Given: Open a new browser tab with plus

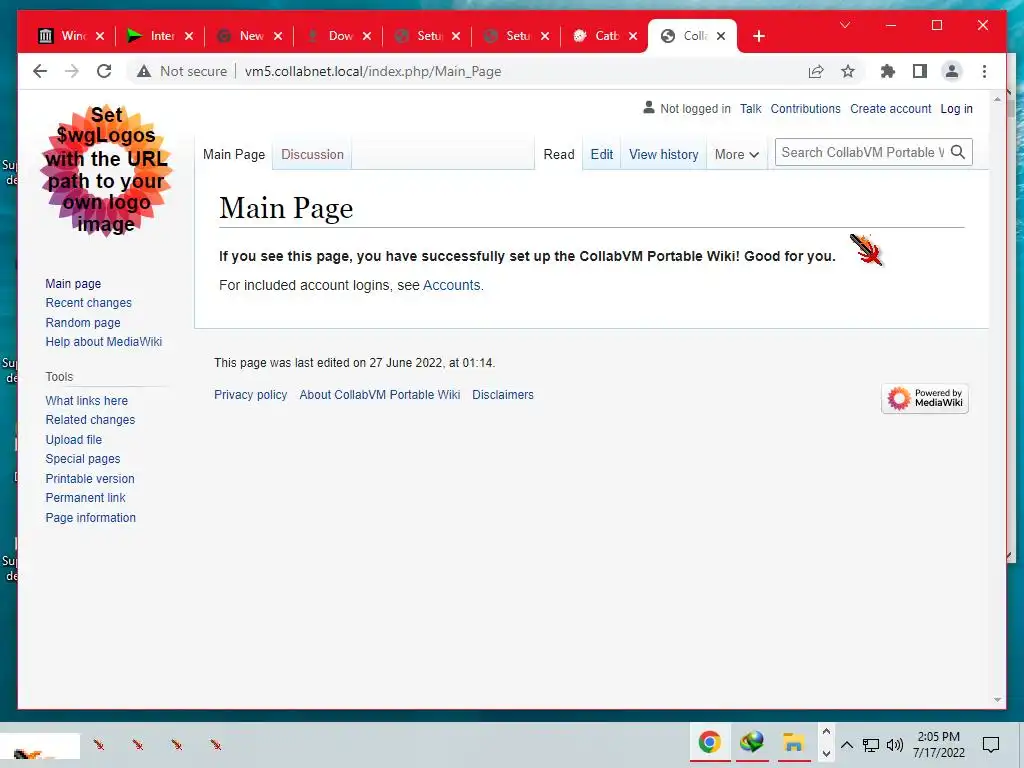Looking at the screenshot, I should point(758,36).
